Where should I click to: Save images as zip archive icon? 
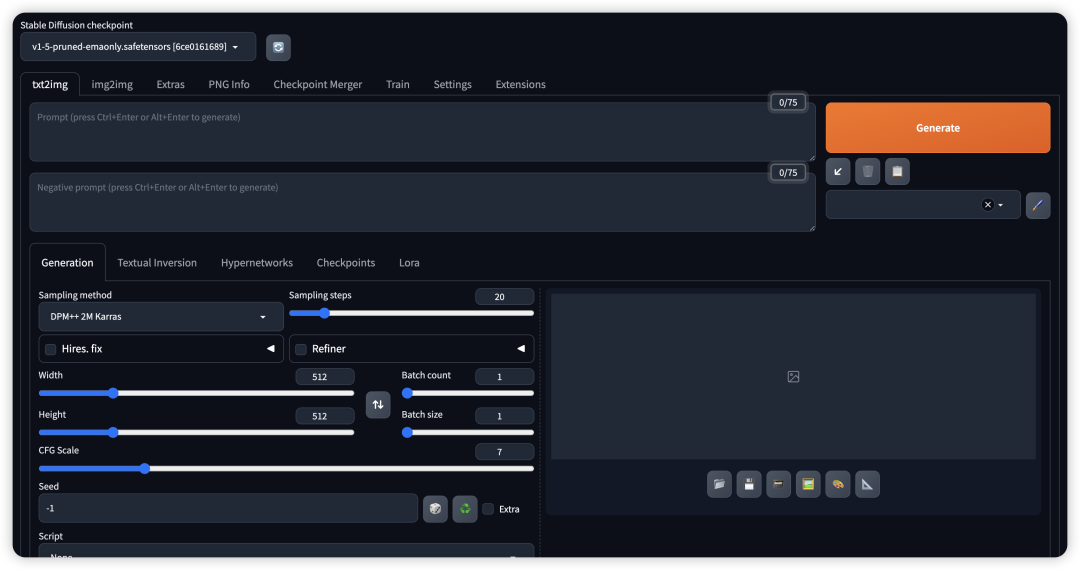click(778, 485)
